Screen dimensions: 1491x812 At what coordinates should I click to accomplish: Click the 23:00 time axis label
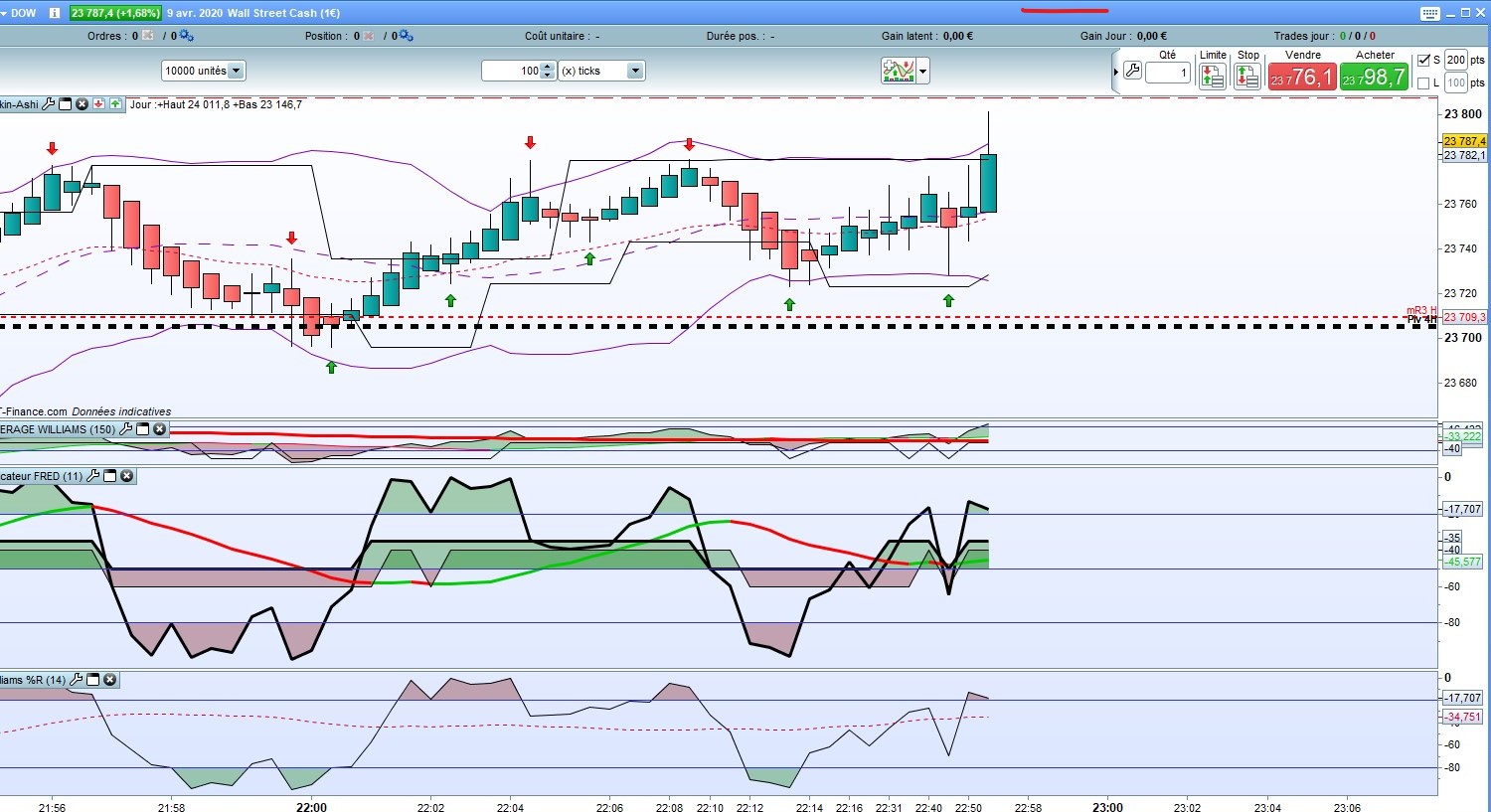pos(1107,807)
